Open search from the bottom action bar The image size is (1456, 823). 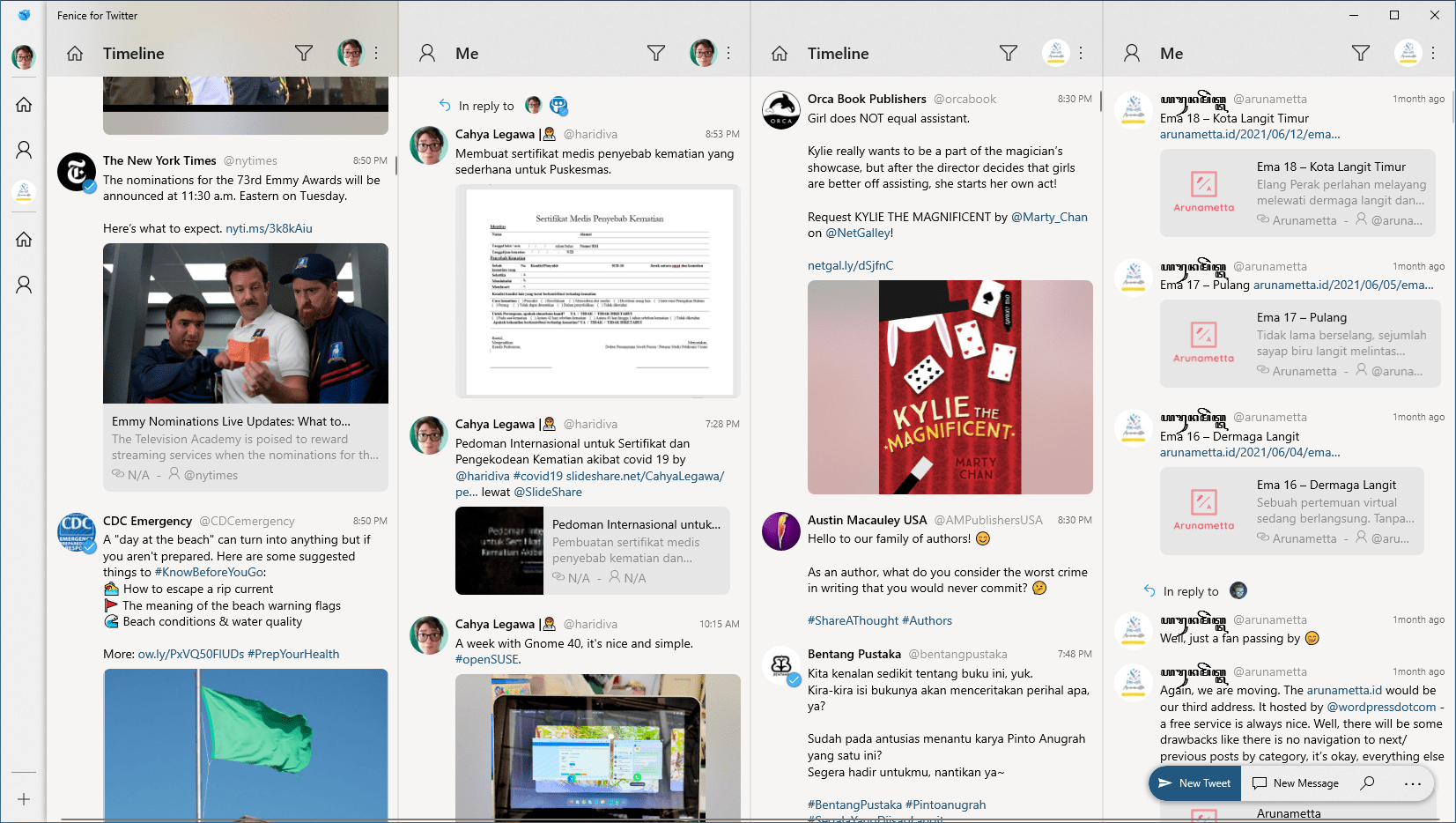point(1367,783)
